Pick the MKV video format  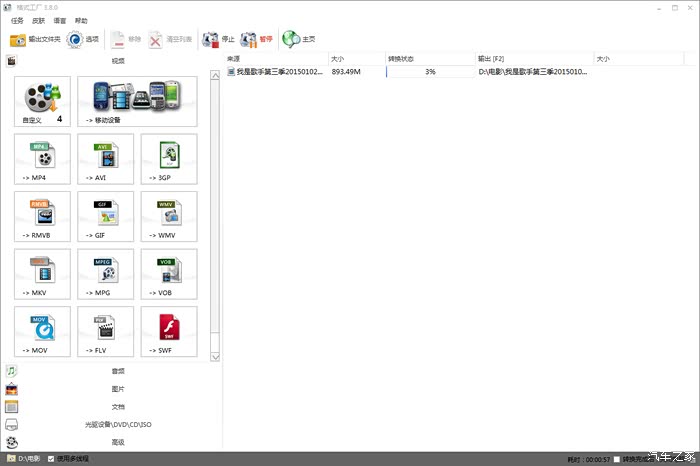tap(42, 273)
